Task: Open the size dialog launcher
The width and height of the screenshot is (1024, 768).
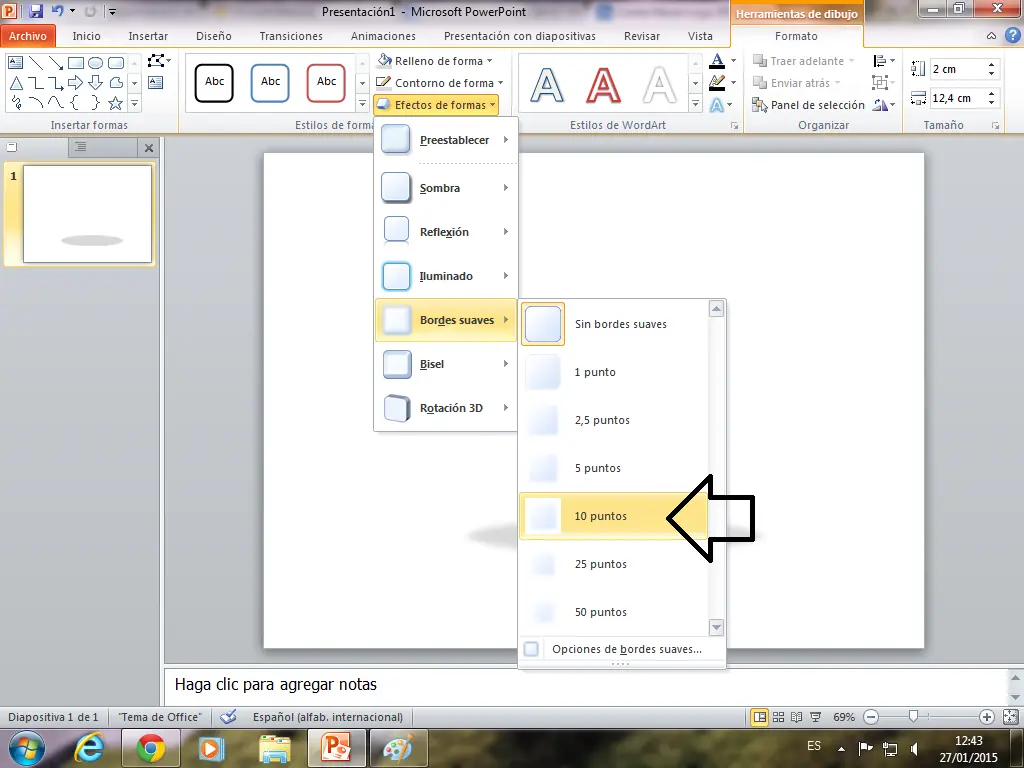Action: 995,125
